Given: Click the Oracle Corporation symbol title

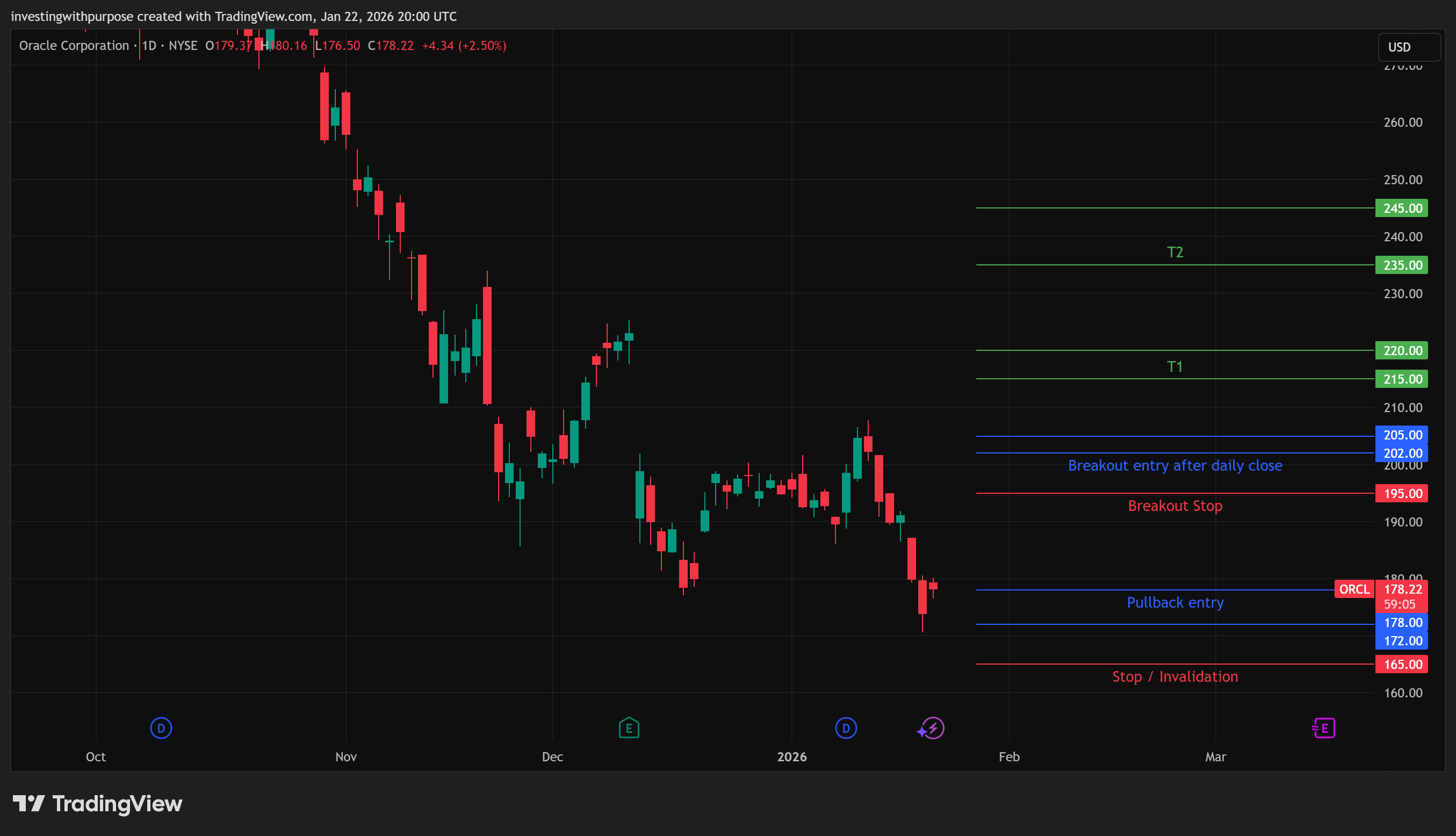Looking at the screenshot, I should [x=74, y=45].
